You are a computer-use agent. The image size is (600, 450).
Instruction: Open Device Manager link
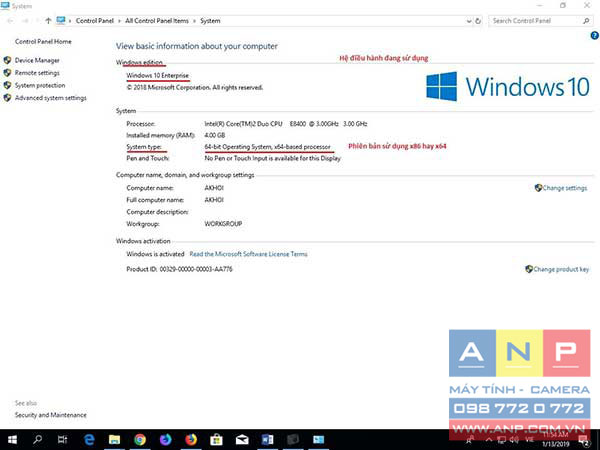[x=37, y=60]
